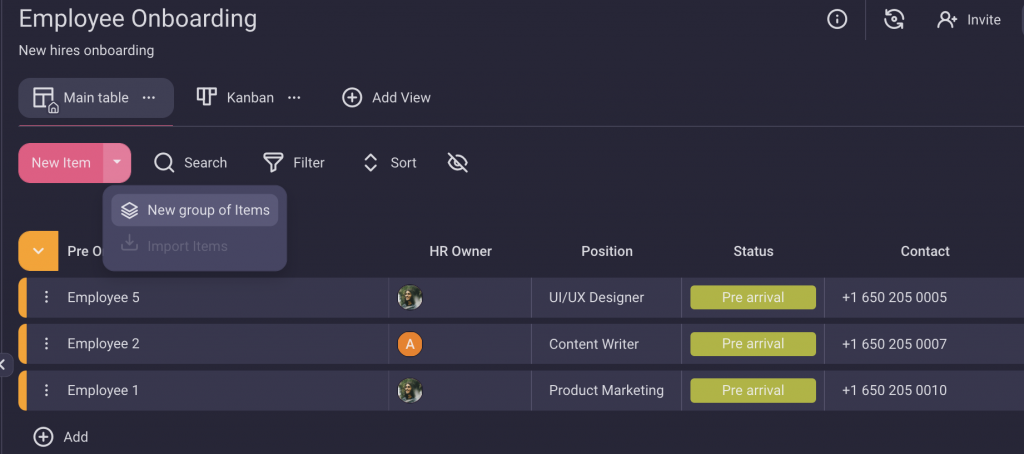Collapse the orange Pre-arrival group chevron
1024x454 pixels.
(38, 251)
